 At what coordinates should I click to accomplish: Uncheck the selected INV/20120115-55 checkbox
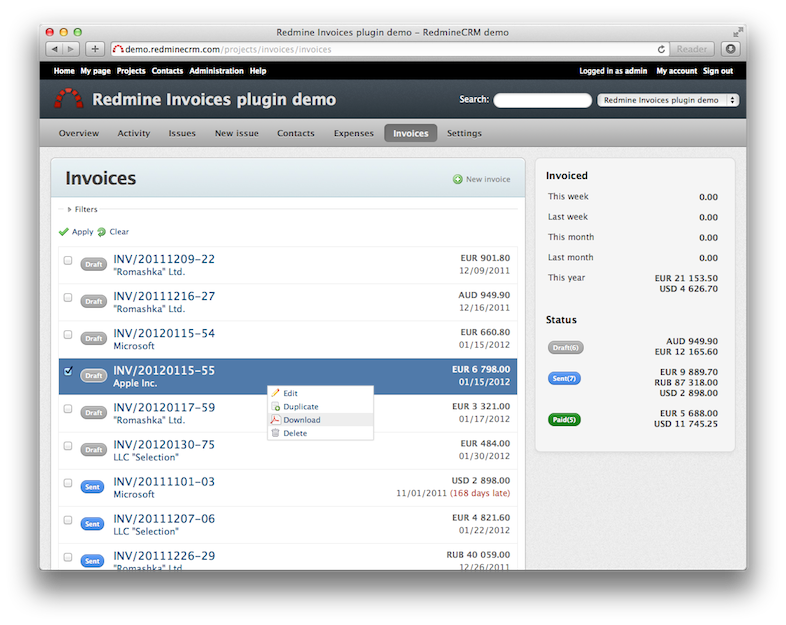[68, 371]
